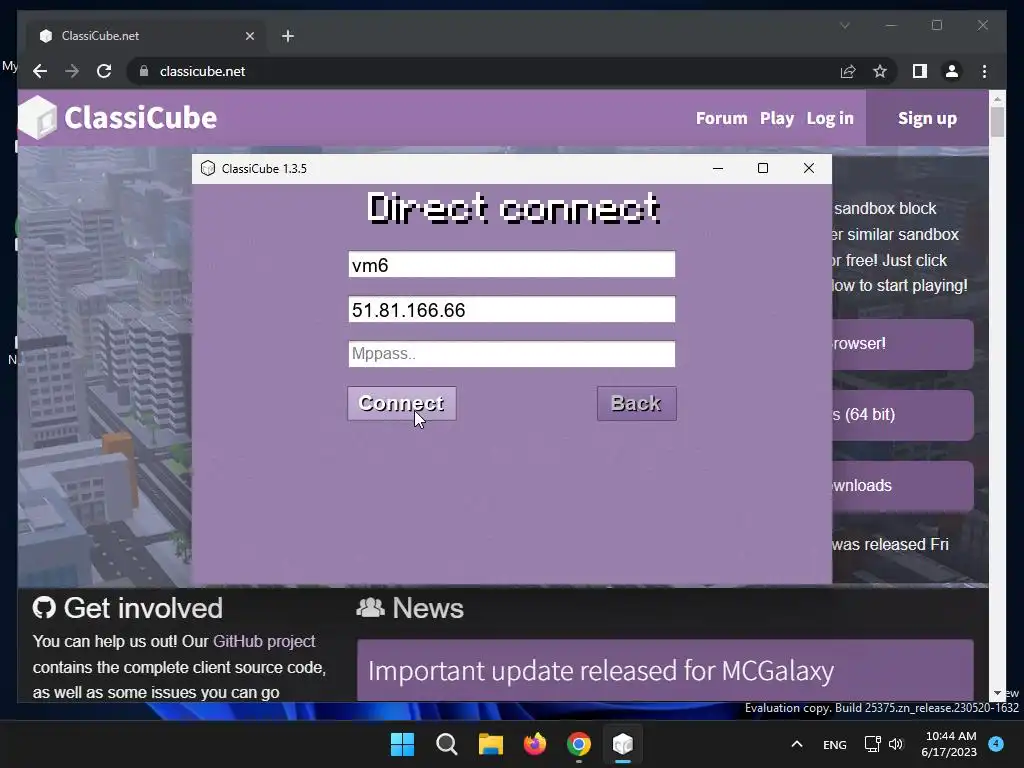The height and width of the screenshot is (768, 1024).
Task: Focus the username field containing vm6
Action: (511, 264)
